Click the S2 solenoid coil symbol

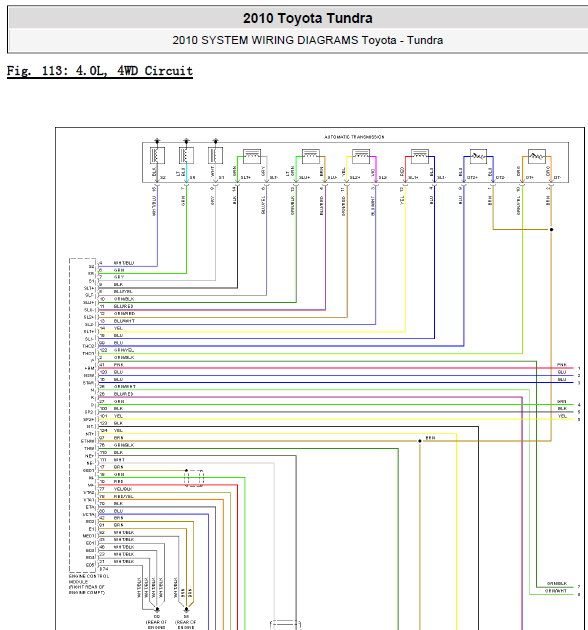click(157, 155)
